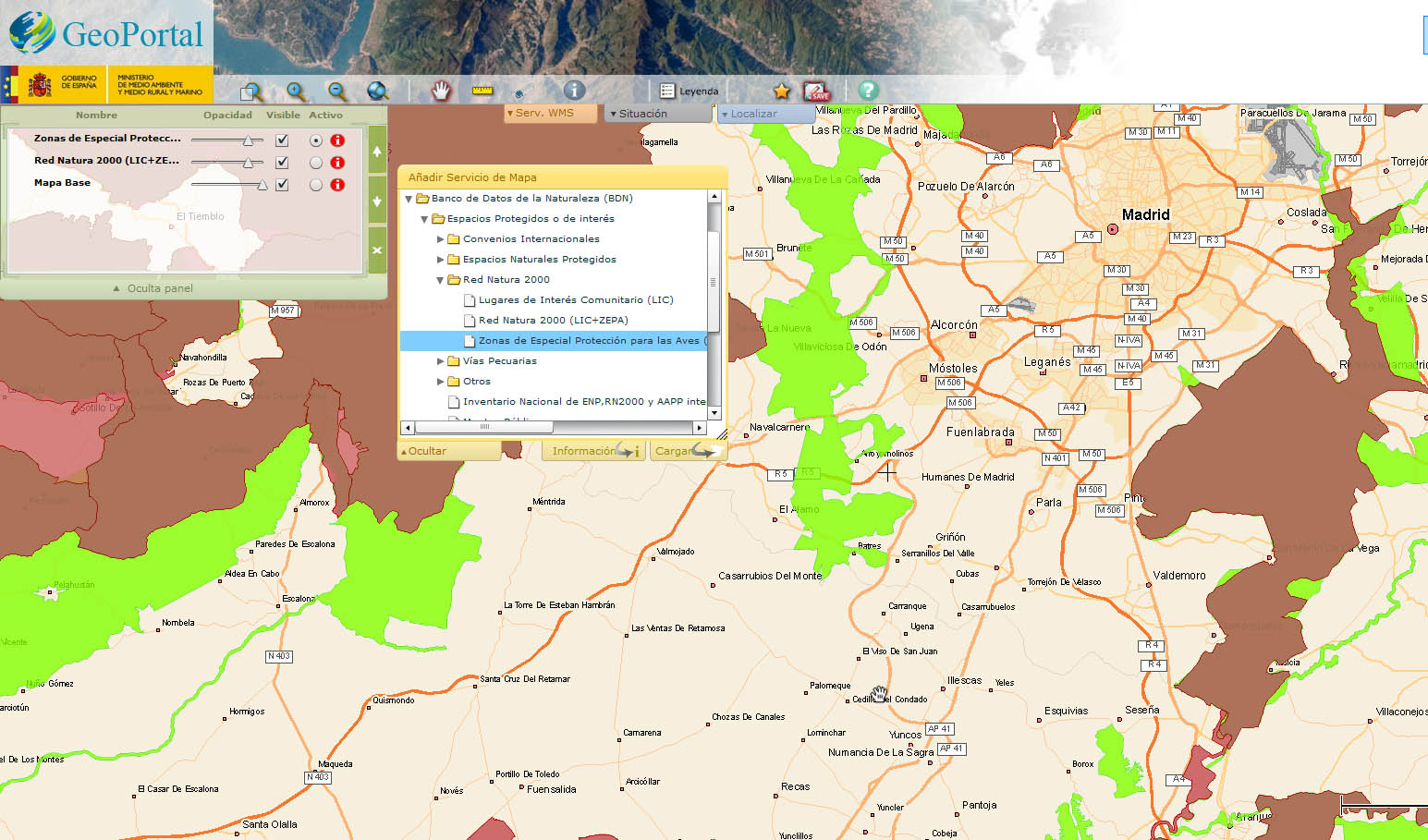This screenshot has width=1428, height=840.
Task: Click the blue information tool icon
Action: click(574, 90)
